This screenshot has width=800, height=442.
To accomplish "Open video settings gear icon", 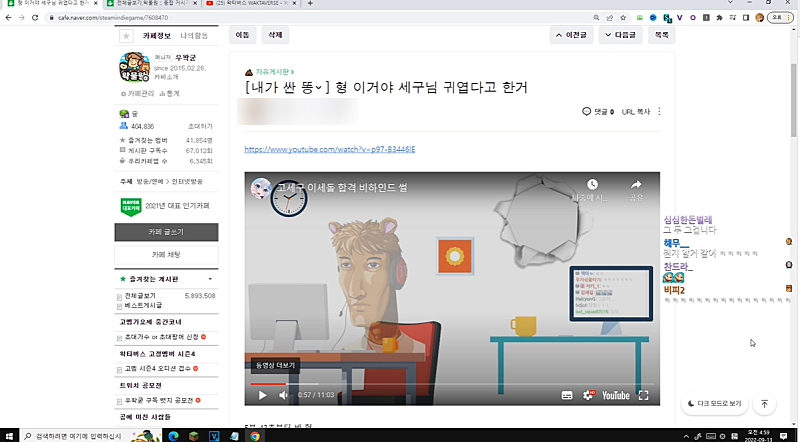I will pos(587,395).
